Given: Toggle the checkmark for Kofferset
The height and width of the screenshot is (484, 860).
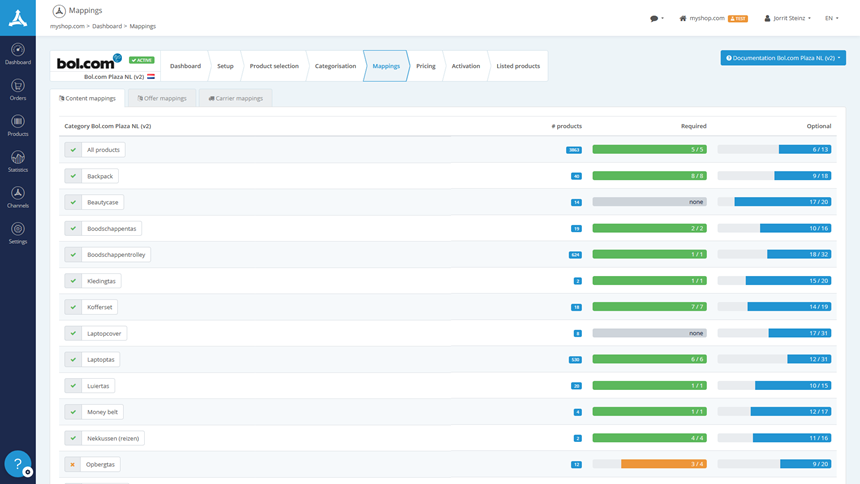Looking at the screenshot, I should point(73,307).
